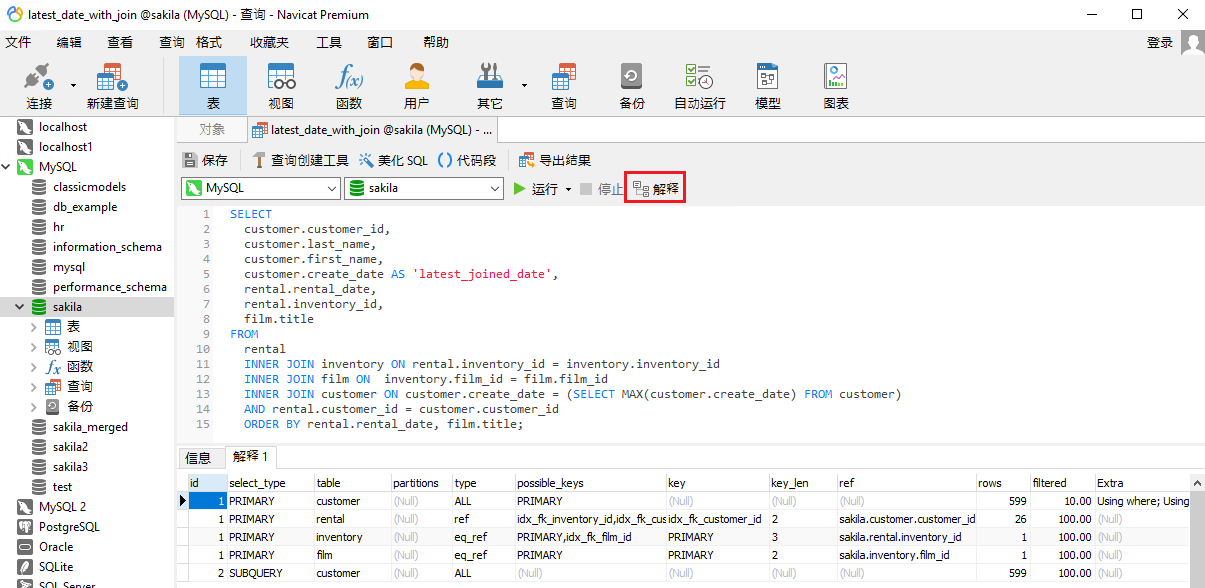Click sakila.inventory.film_id ref cell

(906, 555)
